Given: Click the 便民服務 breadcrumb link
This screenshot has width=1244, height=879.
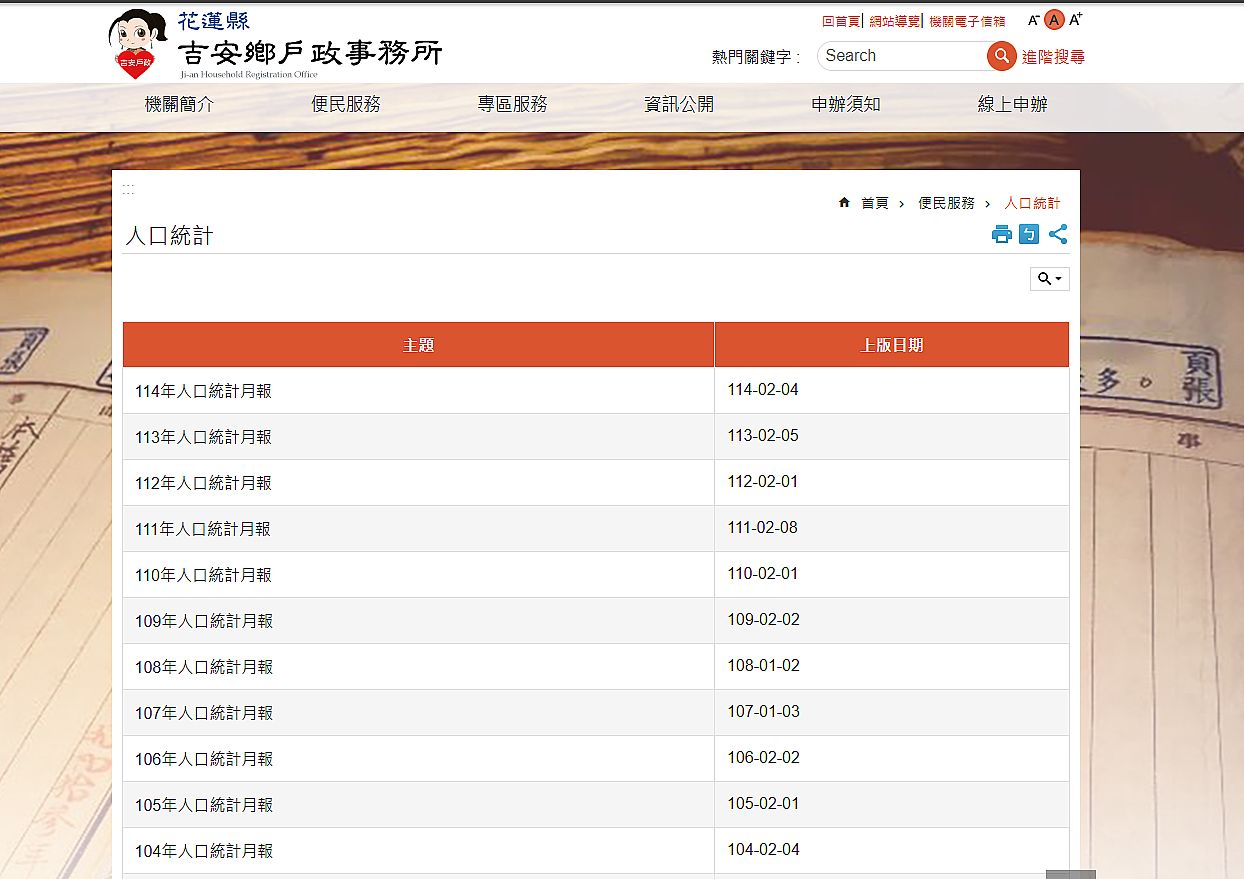Looking at the screenshot, I should click(x=946, y=203).
